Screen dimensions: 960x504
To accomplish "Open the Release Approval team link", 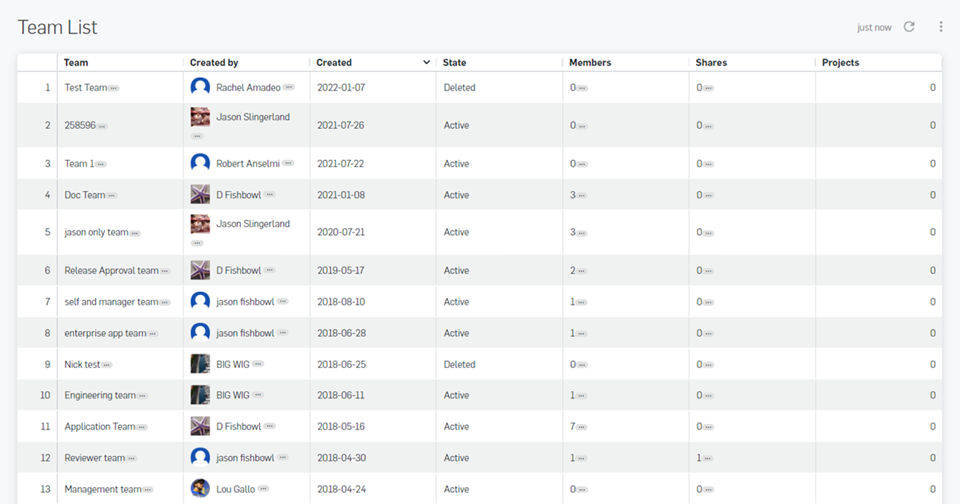I will pos(111,270).
